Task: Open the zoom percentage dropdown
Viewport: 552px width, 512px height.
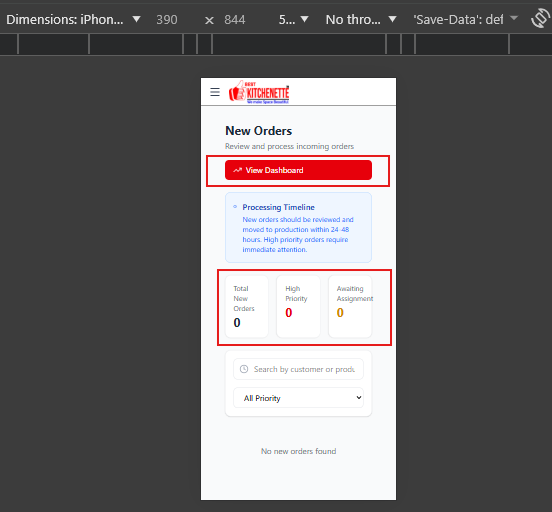Action: (x=294, y=20)
